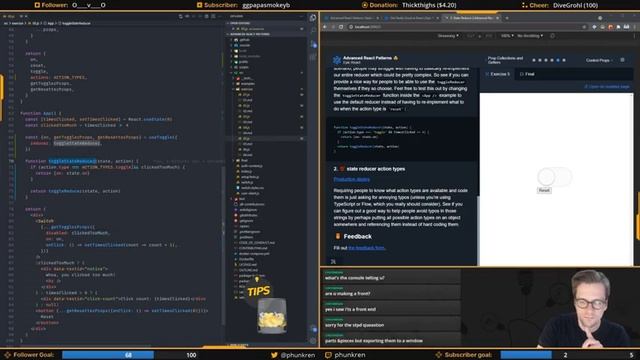Go to next exercise Control Props
The width and height of the screenshot is (640, 360).
point(598,60)
